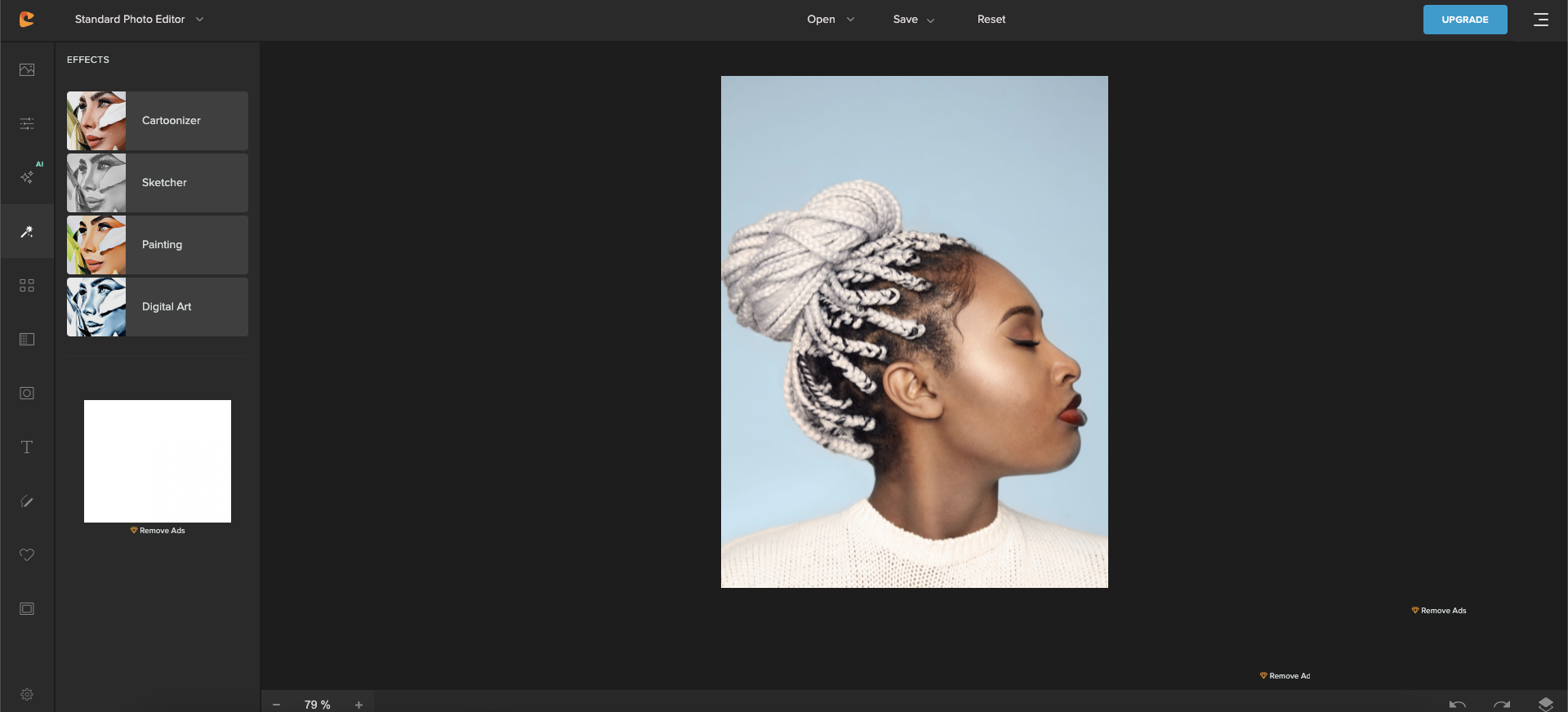
Task: Click the EFFECTS panel heading
Action: [x=88, y=60]
